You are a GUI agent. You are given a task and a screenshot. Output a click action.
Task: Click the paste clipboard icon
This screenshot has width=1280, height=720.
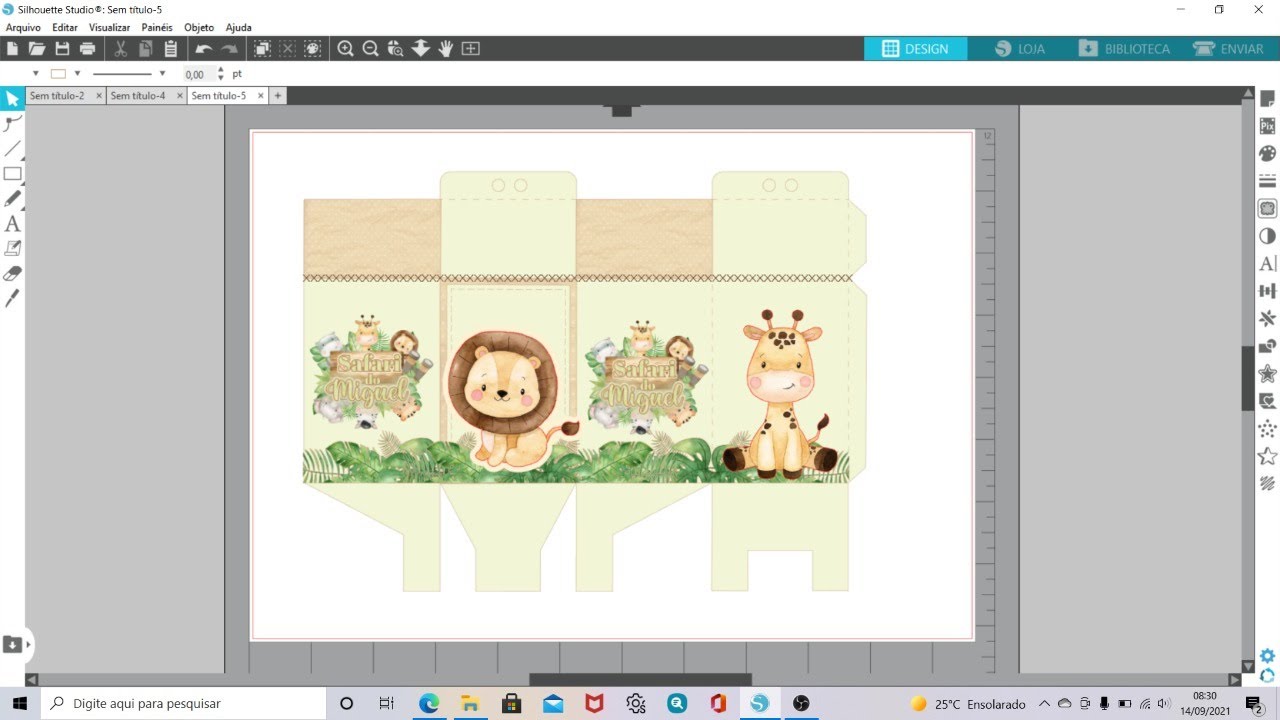pos(171,48)
